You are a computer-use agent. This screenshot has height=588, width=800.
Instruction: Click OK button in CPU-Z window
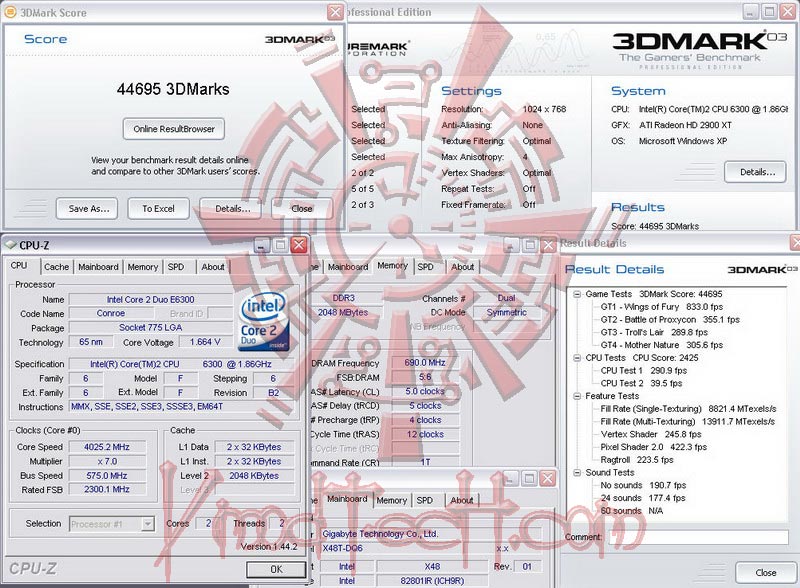276,569
